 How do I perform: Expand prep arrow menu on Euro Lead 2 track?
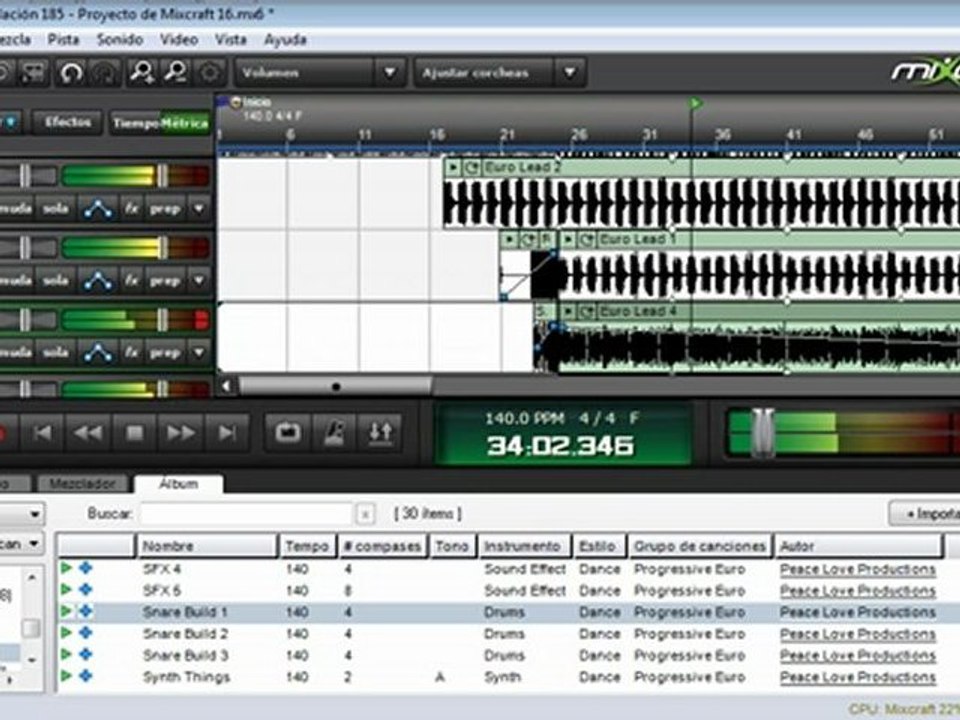199,209
